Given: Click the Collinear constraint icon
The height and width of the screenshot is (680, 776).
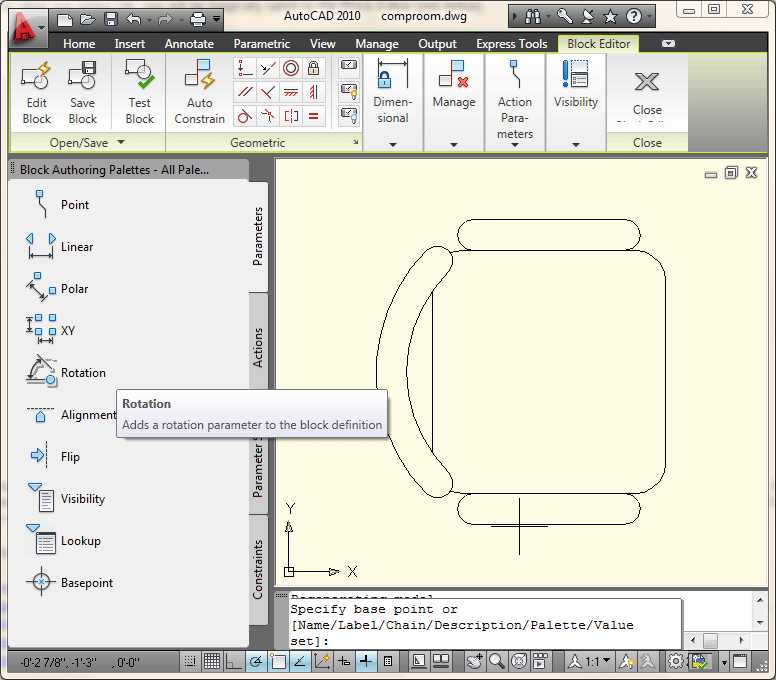Looking at the screenshot, I should pos(268,68).
